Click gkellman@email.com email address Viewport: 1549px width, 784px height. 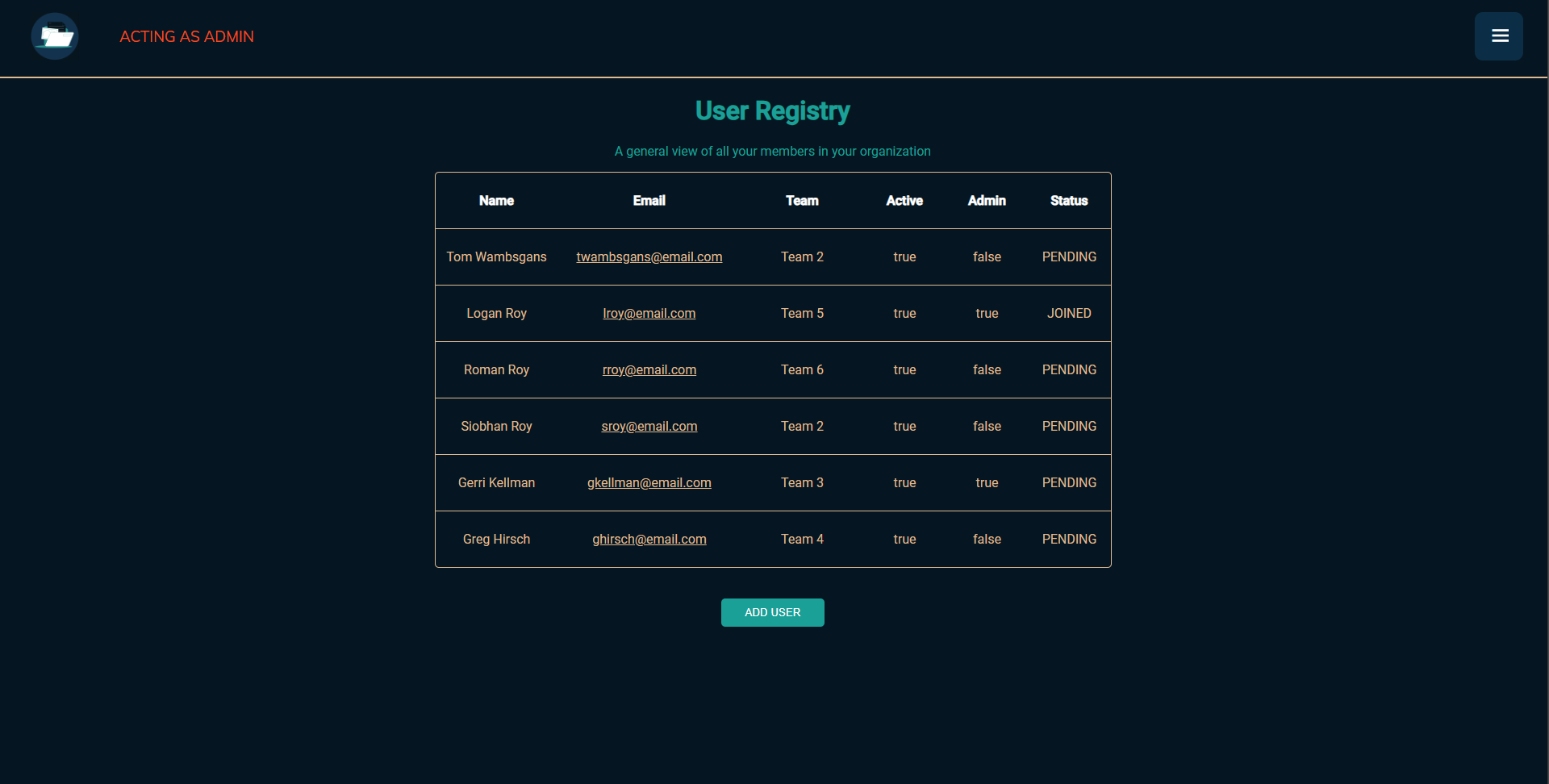point(649,482)
